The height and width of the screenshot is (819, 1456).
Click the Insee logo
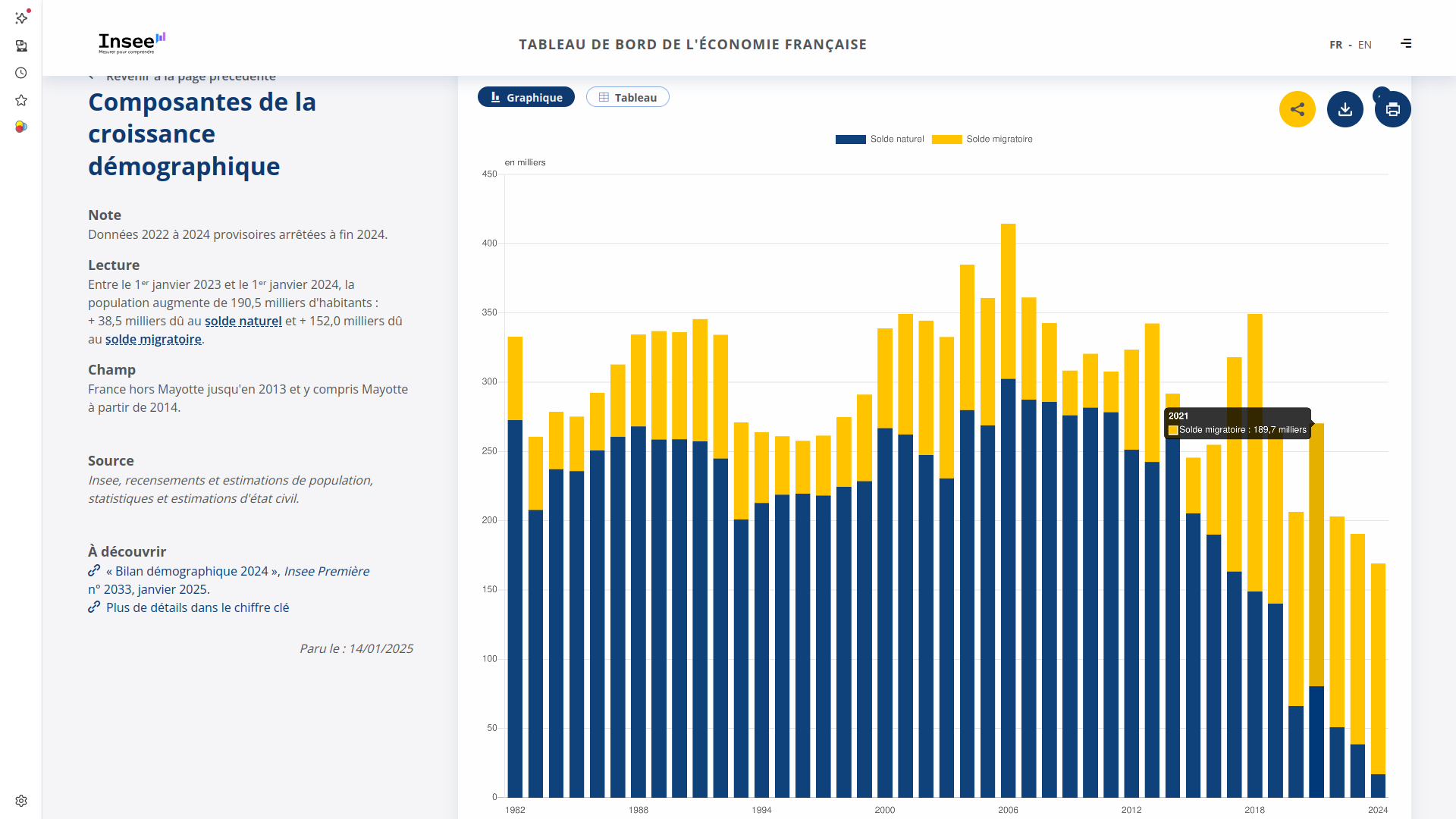pyautogui.click(x=131, y=42)
